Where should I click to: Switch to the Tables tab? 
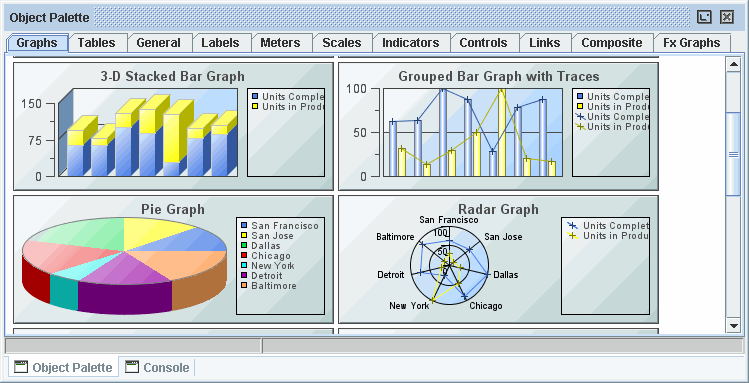click(x=96, y=43)
